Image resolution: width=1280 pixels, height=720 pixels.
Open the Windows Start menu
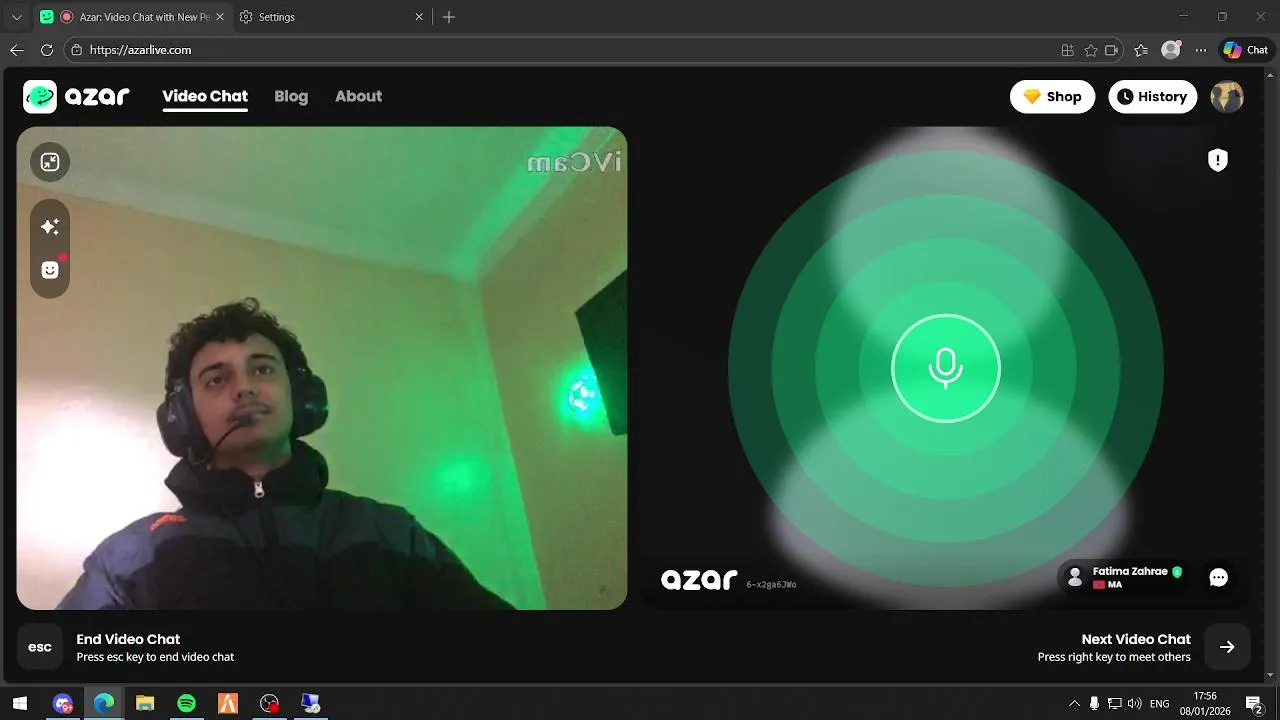coord(19,704)
